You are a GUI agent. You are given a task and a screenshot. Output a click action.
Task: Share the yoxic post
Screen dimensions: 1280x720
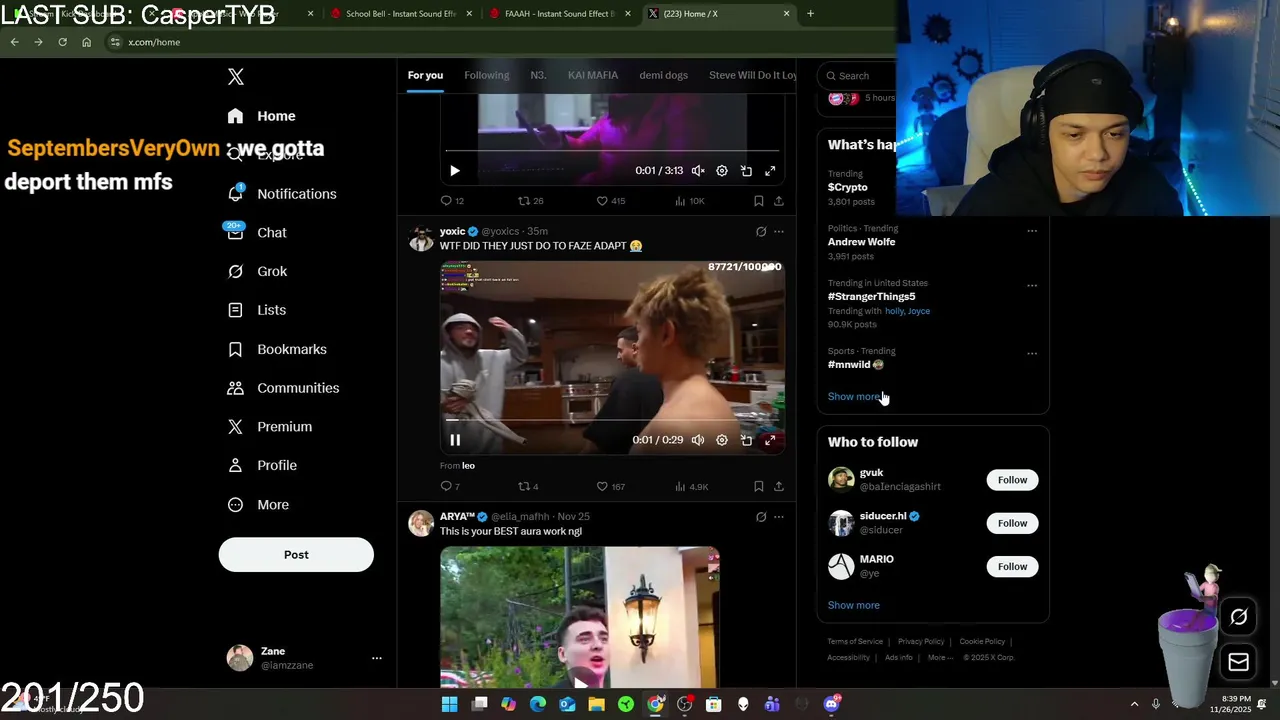779,487
